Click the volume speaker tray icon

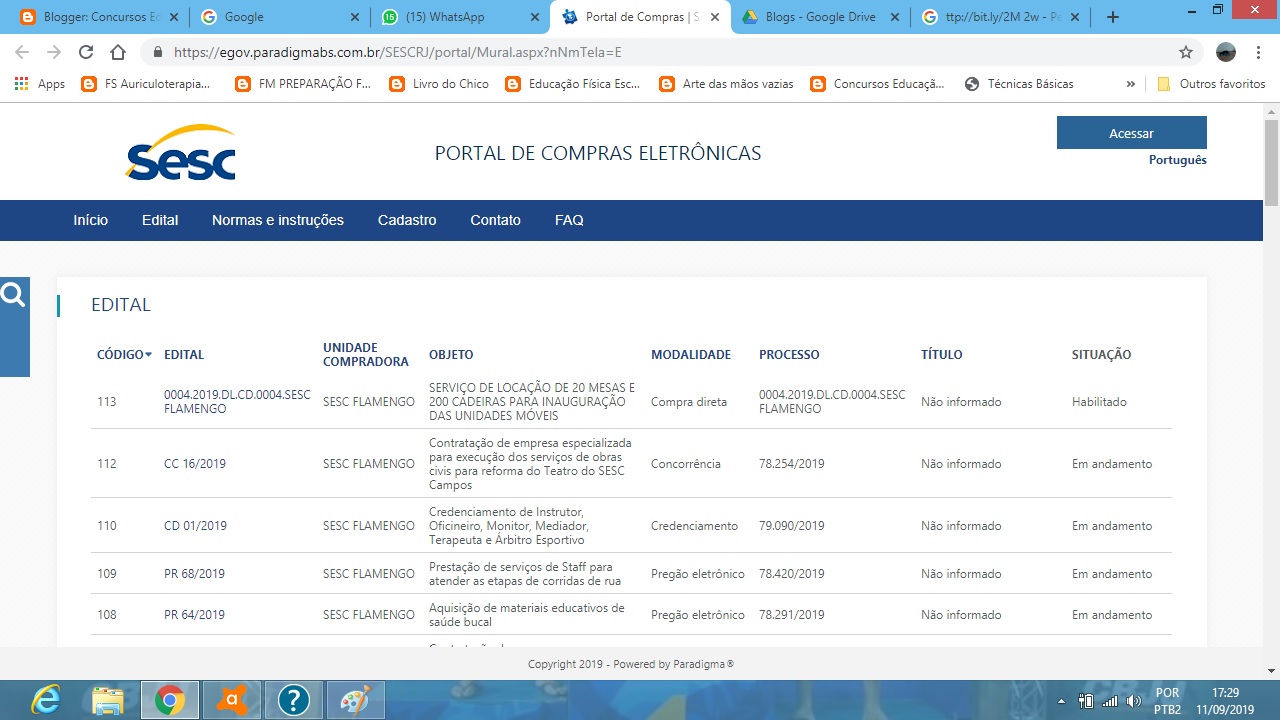(1134, 701)
